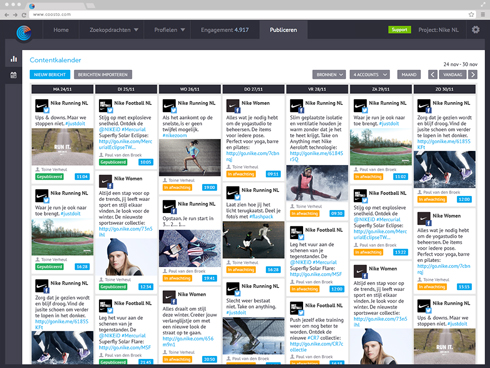
Task: Bookmark page with star icon
Action: click(471, 14)
